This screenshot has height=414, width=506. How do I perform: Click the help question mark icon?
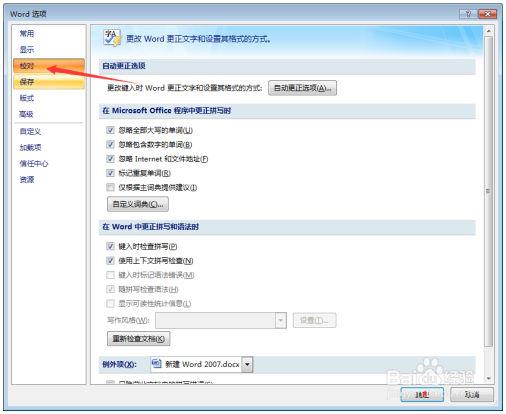[x=468, y=14]
